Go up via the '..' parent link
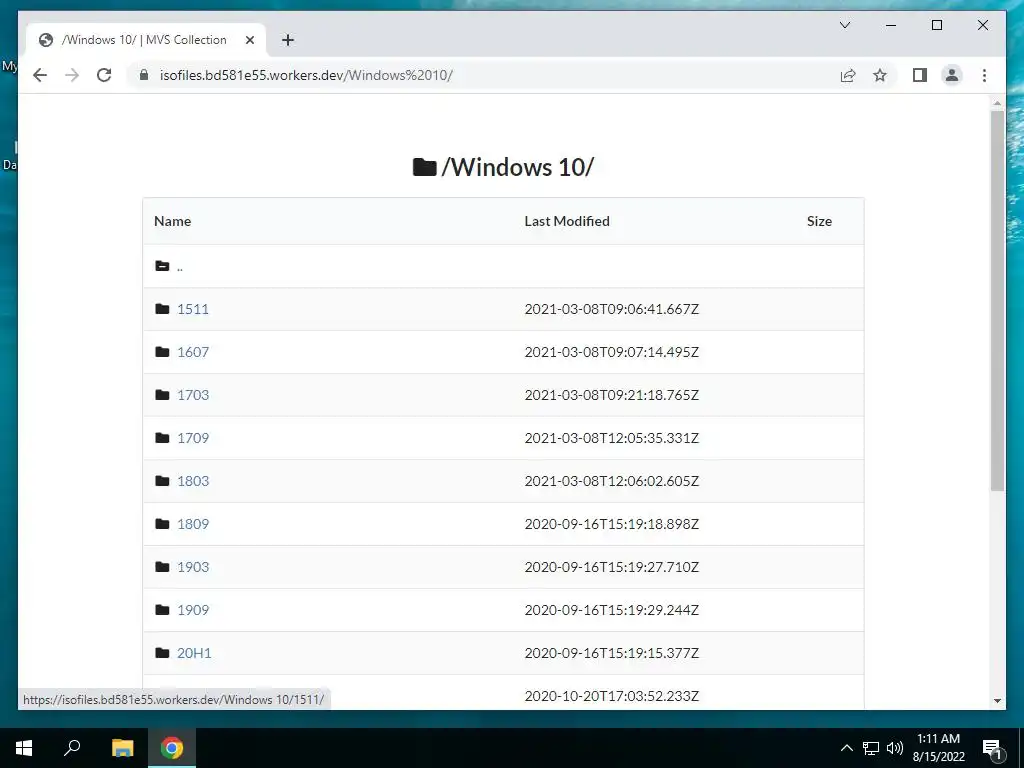1024x768 pixels. 180,266
